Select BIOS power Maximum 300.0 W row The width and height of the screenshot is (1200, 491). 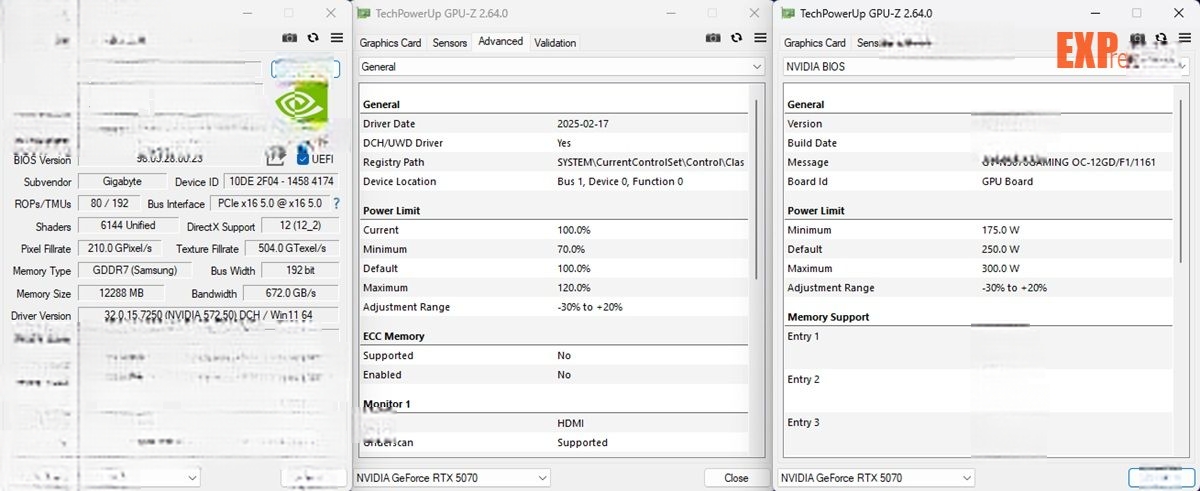coord(978,268)
